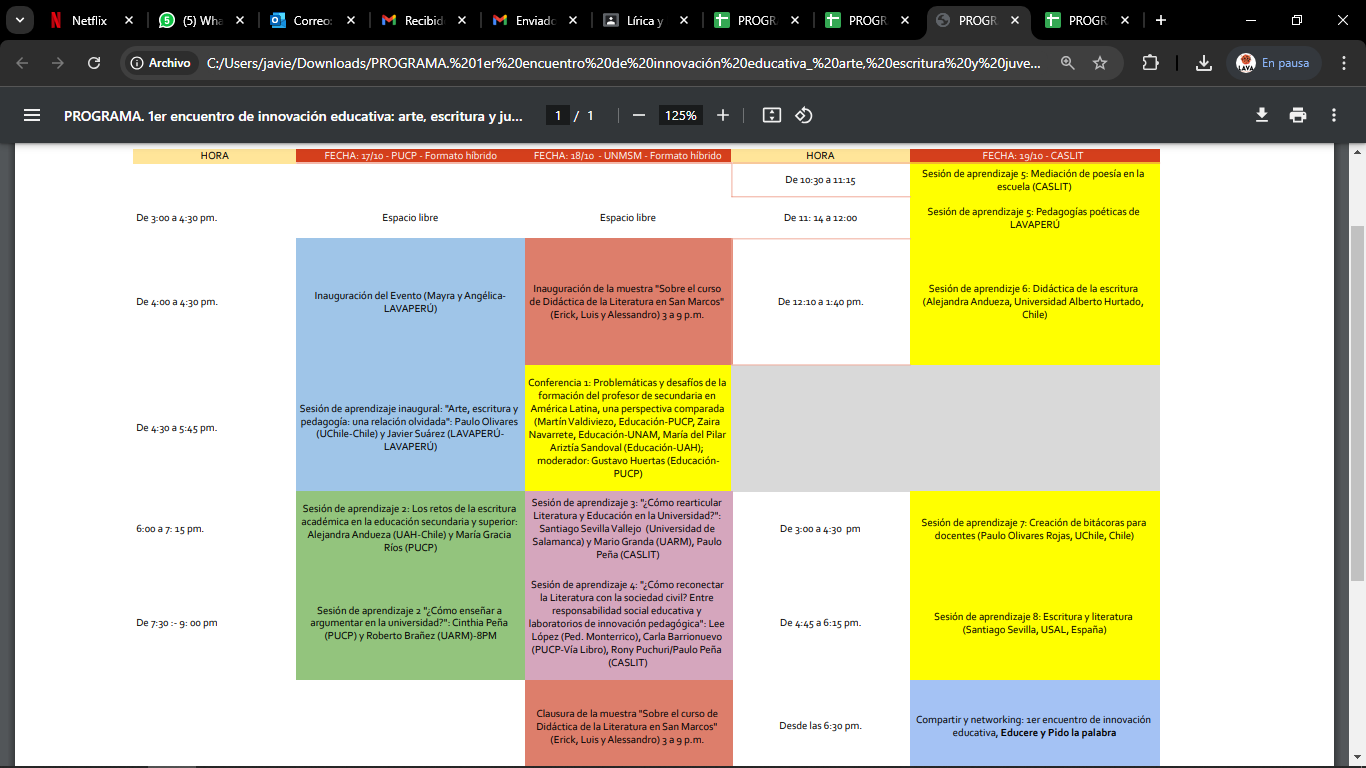Bookmark this page with the star icon

coord(1100,63)
